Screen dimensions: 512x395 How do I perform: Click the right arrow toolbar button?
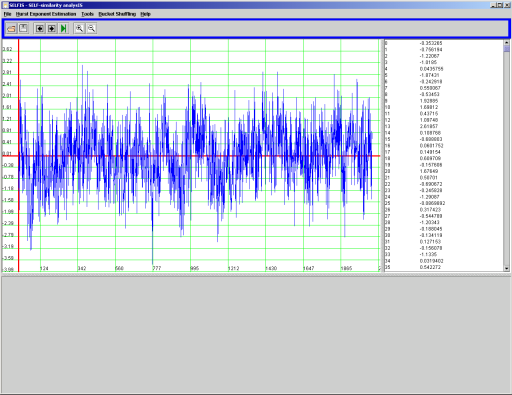pos(52,29)
